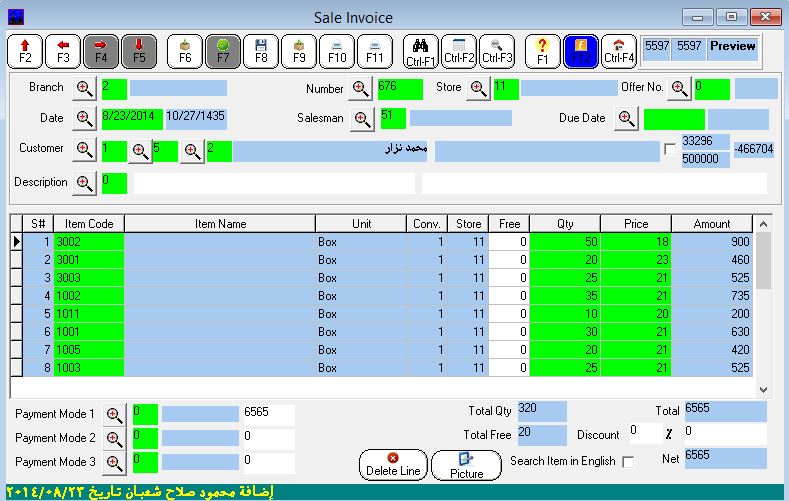Click the Ctrl-F4 toolbar button
Screen dimensions: 789x501
[619, 50]
